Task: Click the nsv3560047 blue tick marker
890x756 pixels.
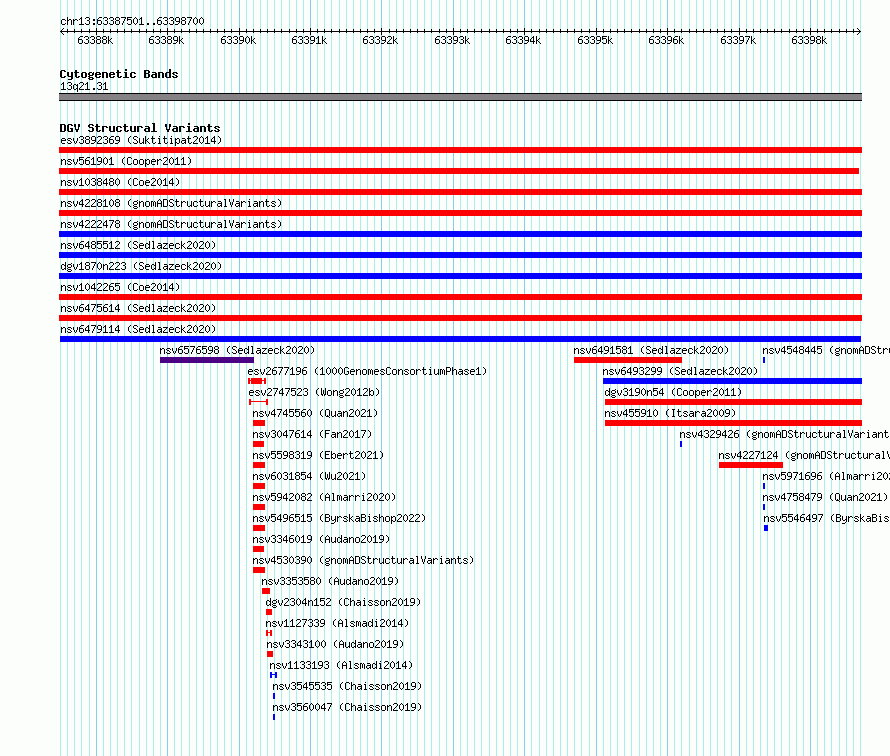Action: click(274, 717)
